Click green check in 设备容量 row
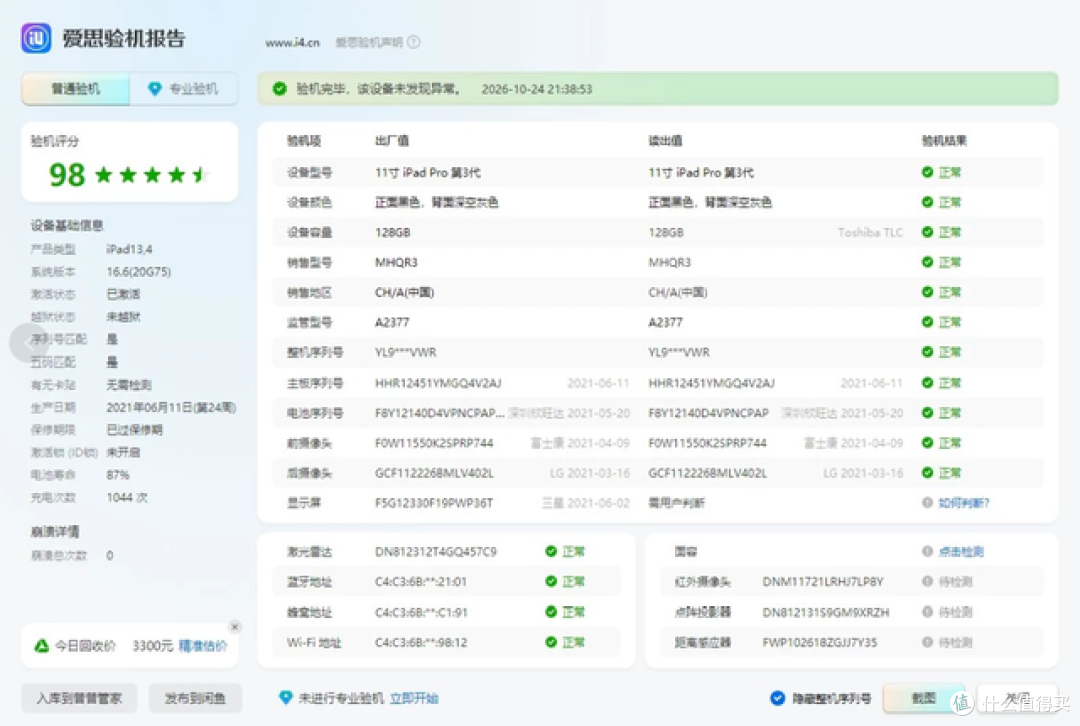This screenshot has width=1080, height=726. 927,232
